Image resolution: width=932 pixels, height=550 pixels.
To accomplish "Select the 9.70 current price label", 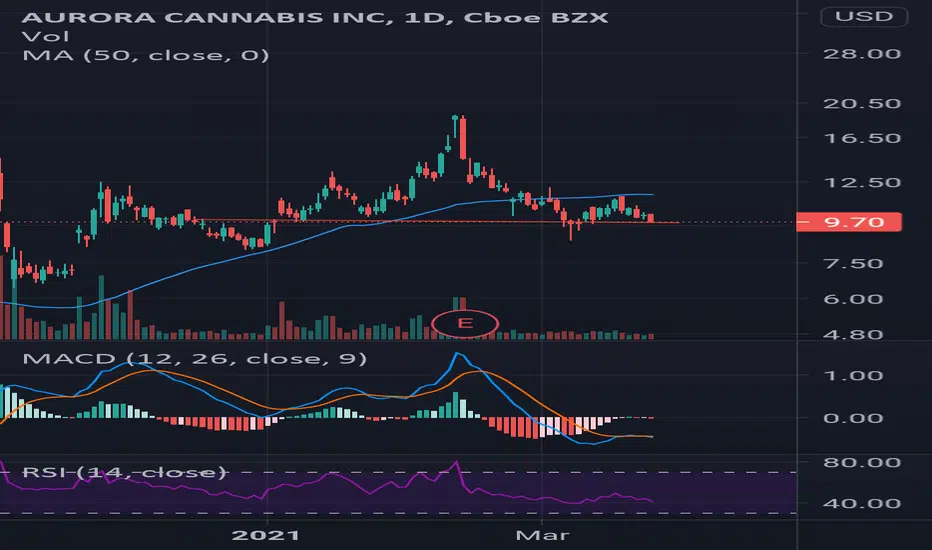I will (849, 222).
